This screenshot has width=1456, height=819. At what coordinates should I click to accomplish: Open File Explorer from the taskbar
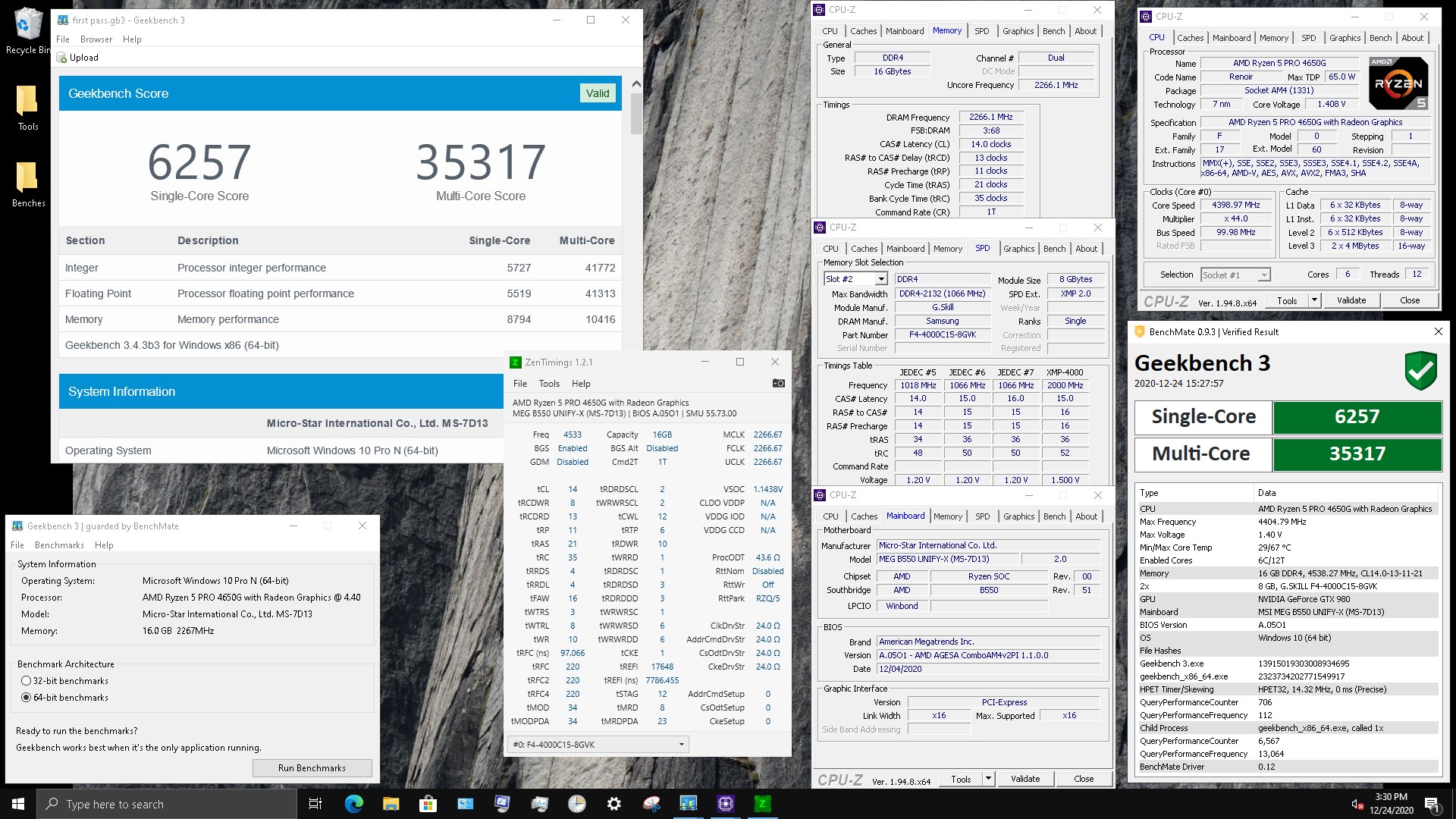tap(391, 804)
